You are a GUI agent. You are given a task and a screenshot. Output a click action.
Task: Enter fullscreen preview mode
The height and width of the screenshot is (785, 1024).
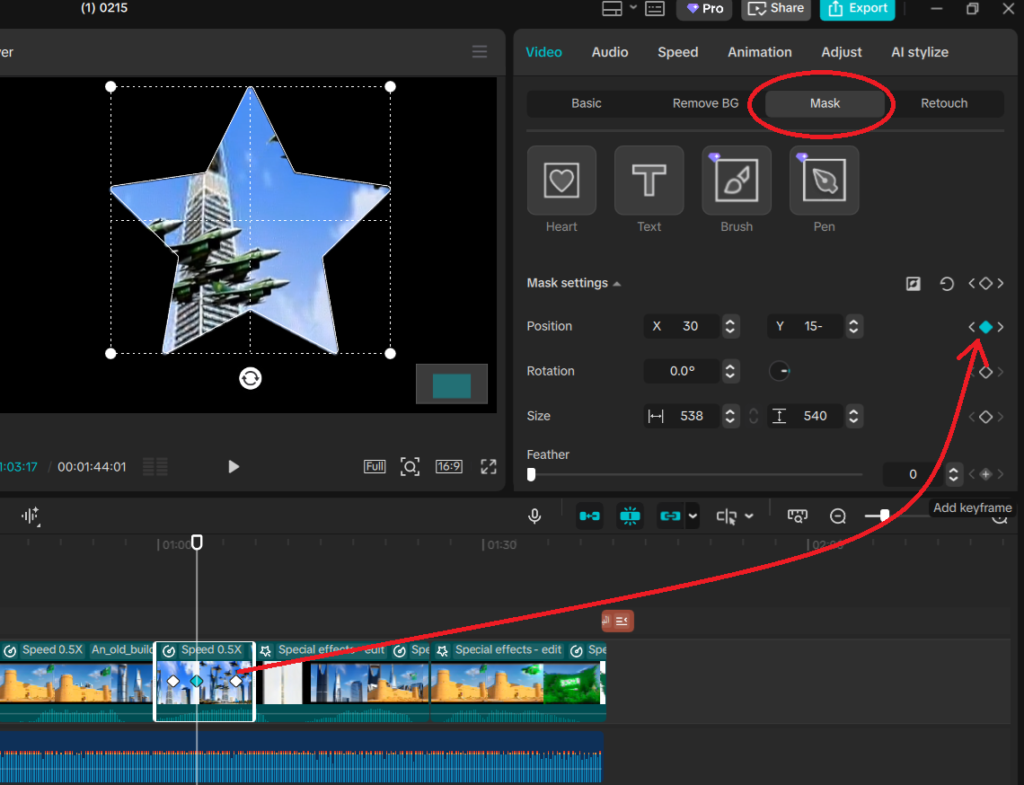[x=488, y=466]
